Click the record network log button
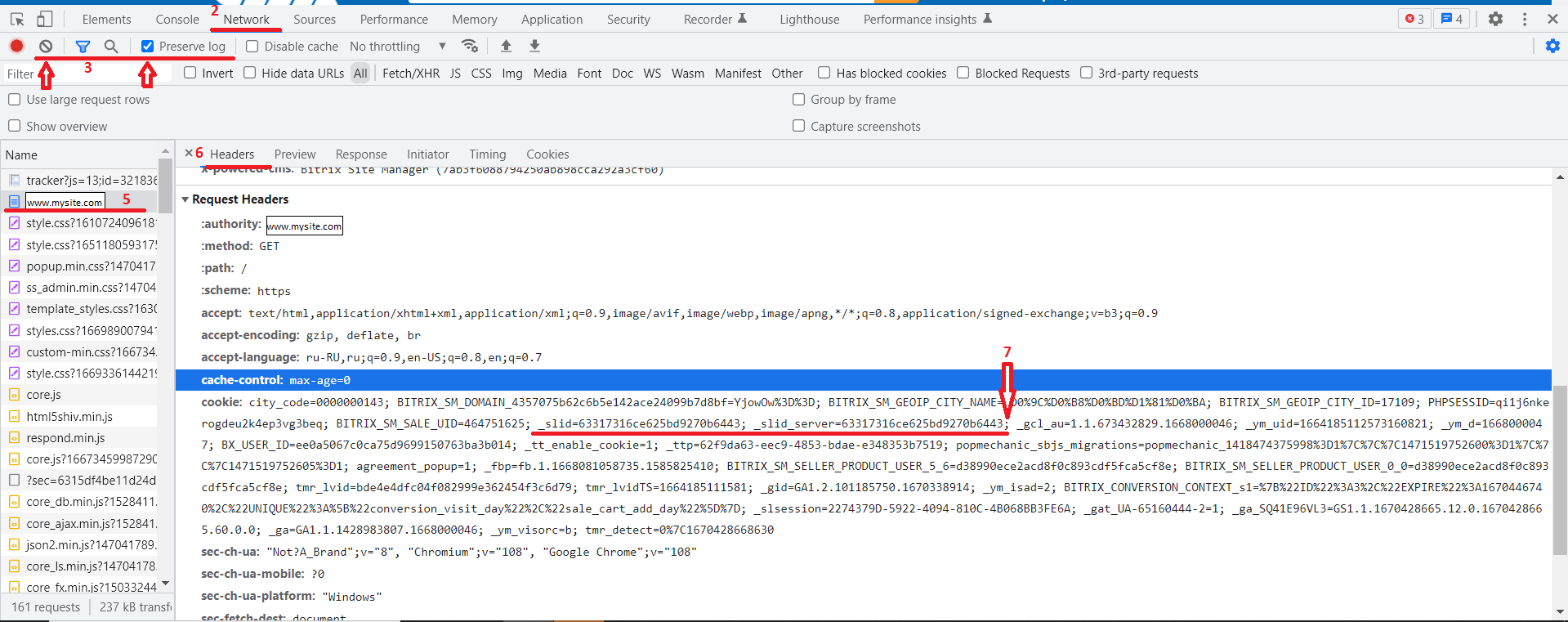The image size is (1568, 622). click(x=16, y=47)
